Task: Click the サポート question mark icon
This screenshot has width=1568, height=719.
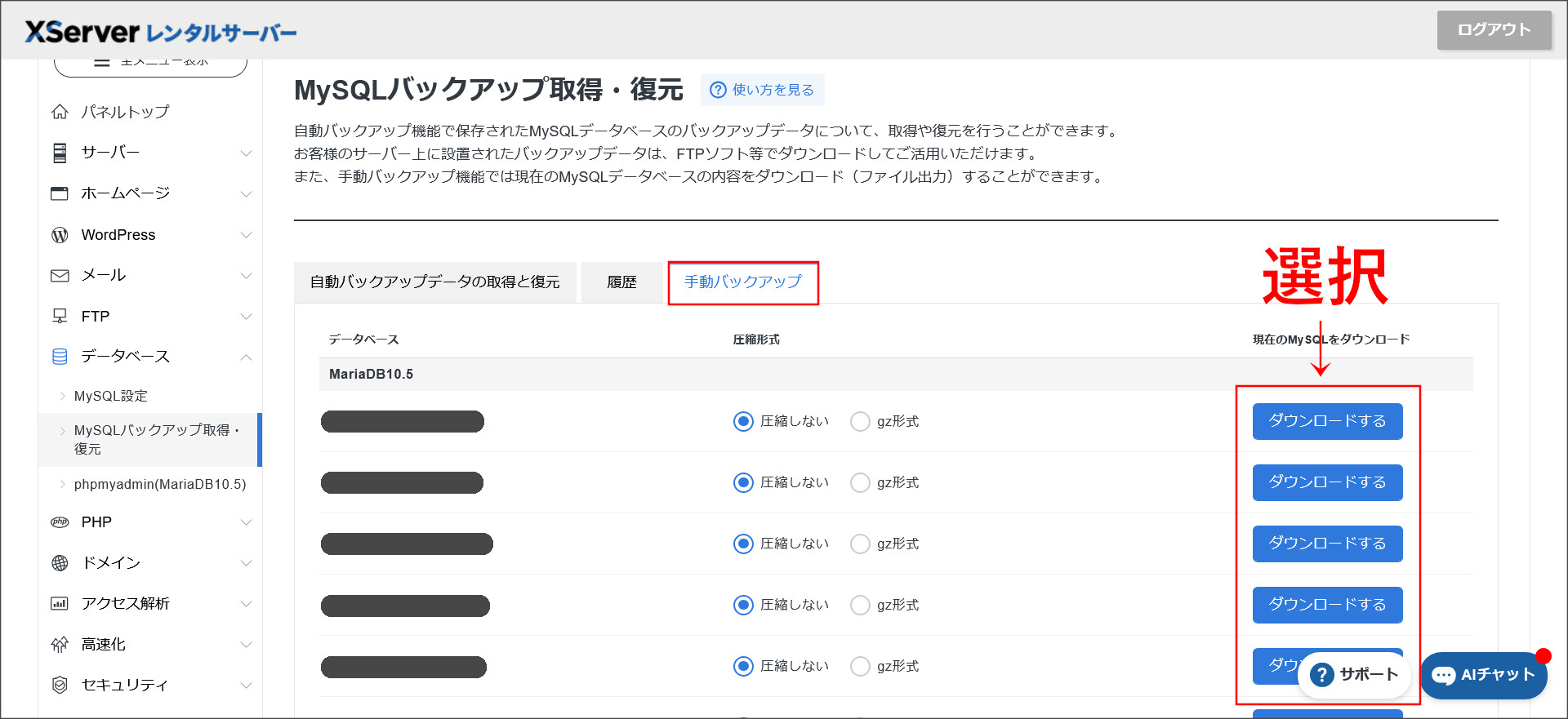Action: pyautogui.click(x=1321, y=675)
